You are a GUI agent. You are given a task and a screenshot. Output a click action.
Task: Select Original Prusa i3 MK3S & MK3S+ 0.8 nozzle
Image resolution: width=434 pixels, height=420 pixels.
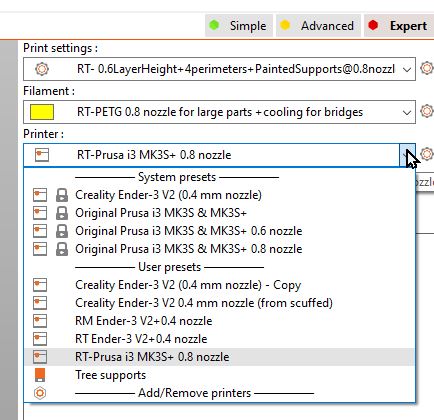(x=220, y=249)
